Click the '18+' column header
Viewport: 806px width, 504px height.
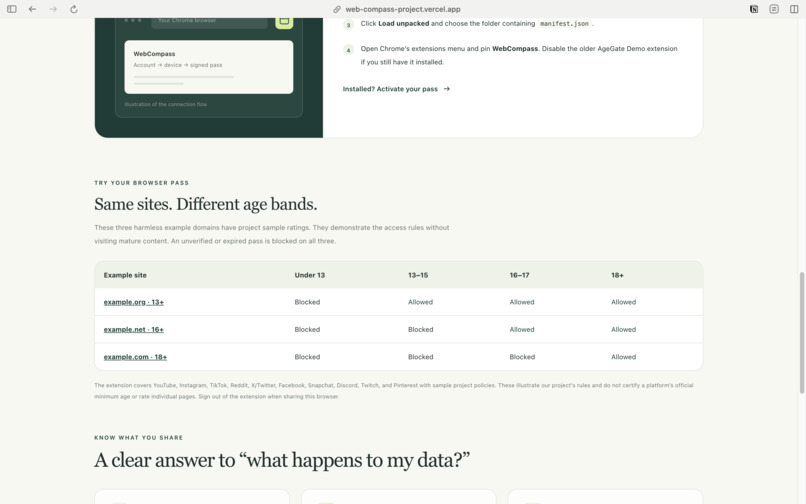coord(617,275)
